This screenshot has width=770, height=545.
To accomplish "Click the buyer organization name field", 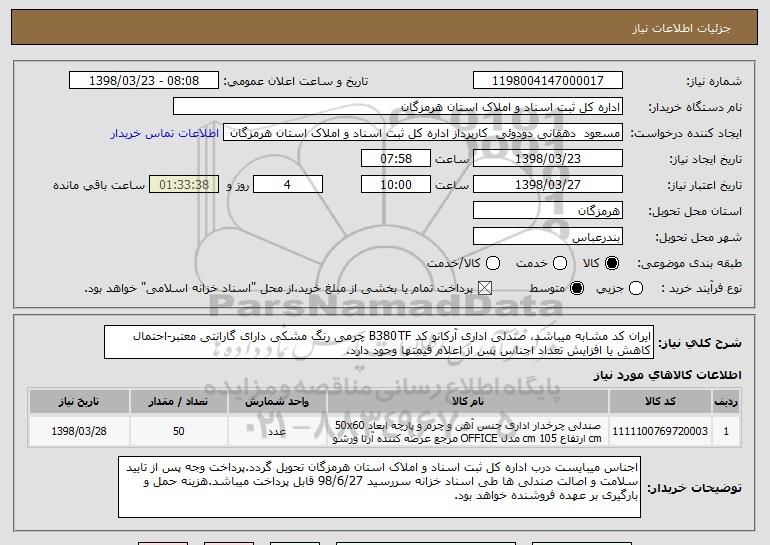I will (x=398, y=107).
